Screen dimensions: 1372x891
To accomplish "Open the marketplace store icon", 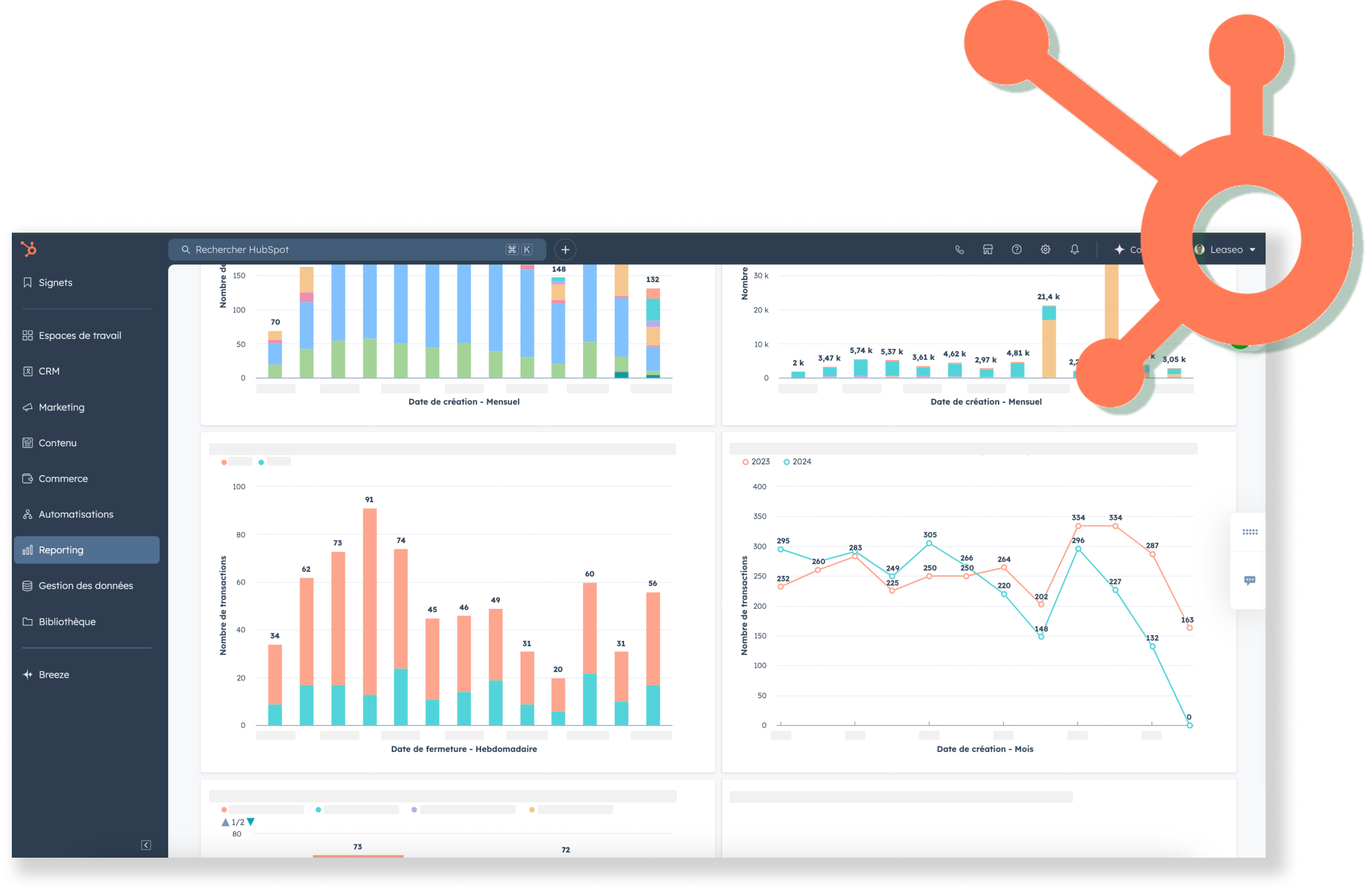I will point(987,250).
